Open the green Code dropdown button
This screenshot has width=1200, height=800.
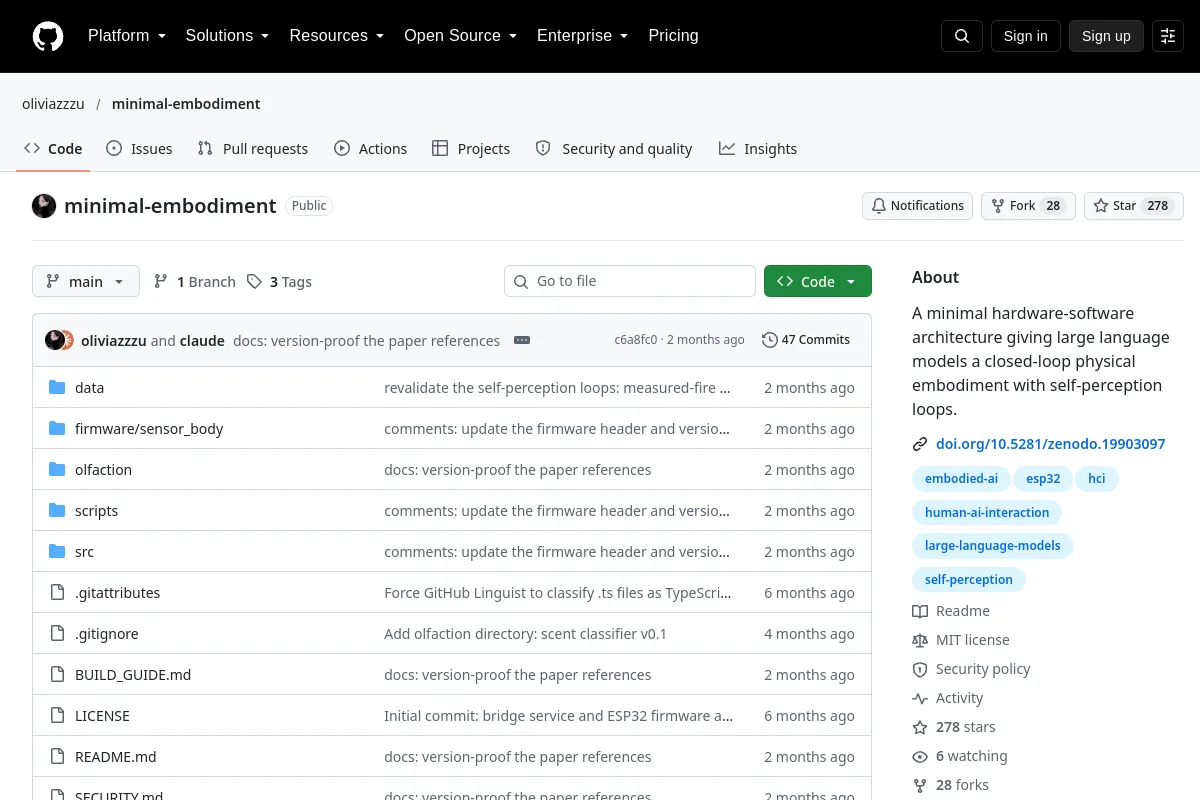818,282
